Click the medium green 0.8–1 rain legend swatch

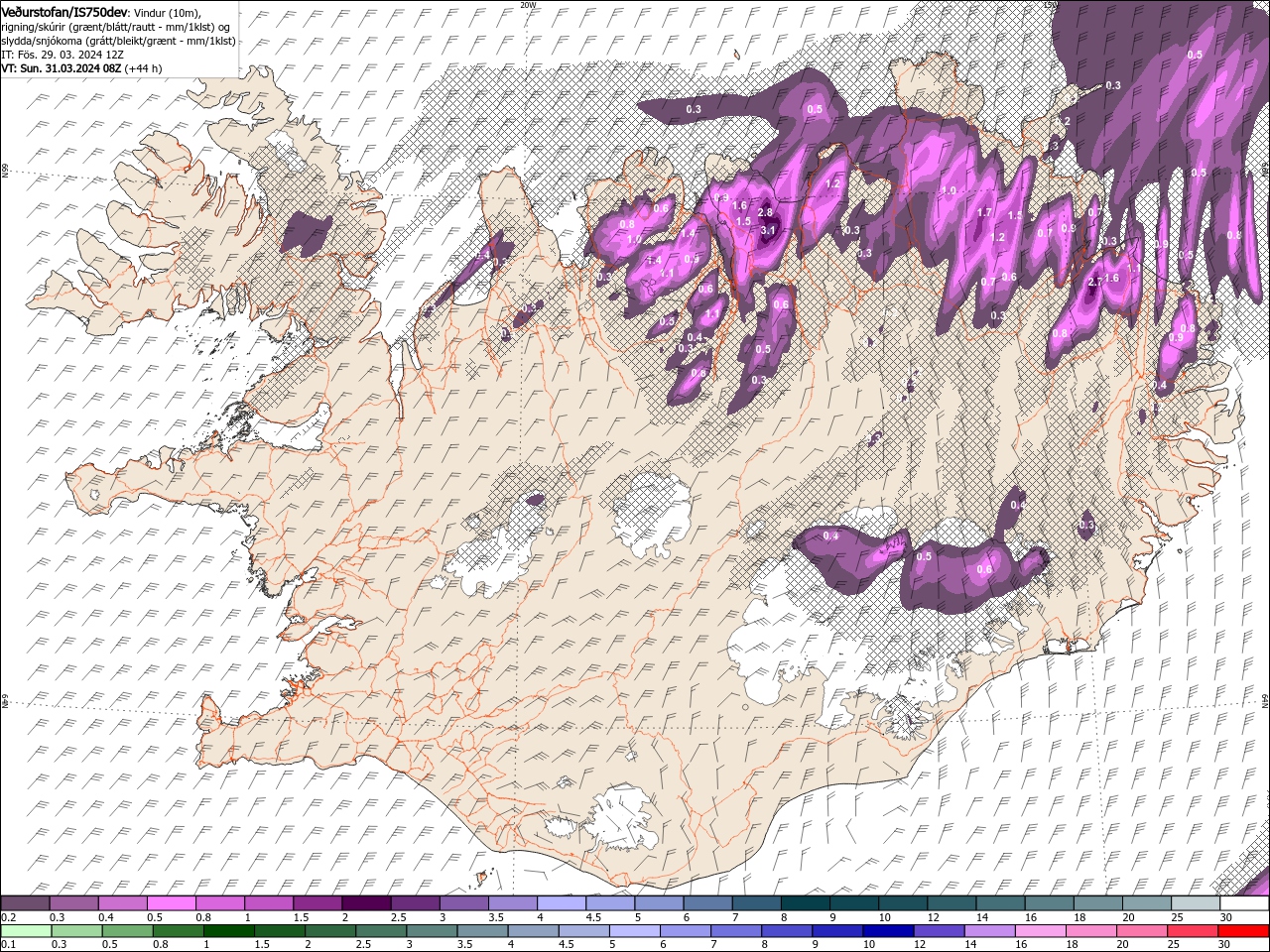click(x=179, y=931)
